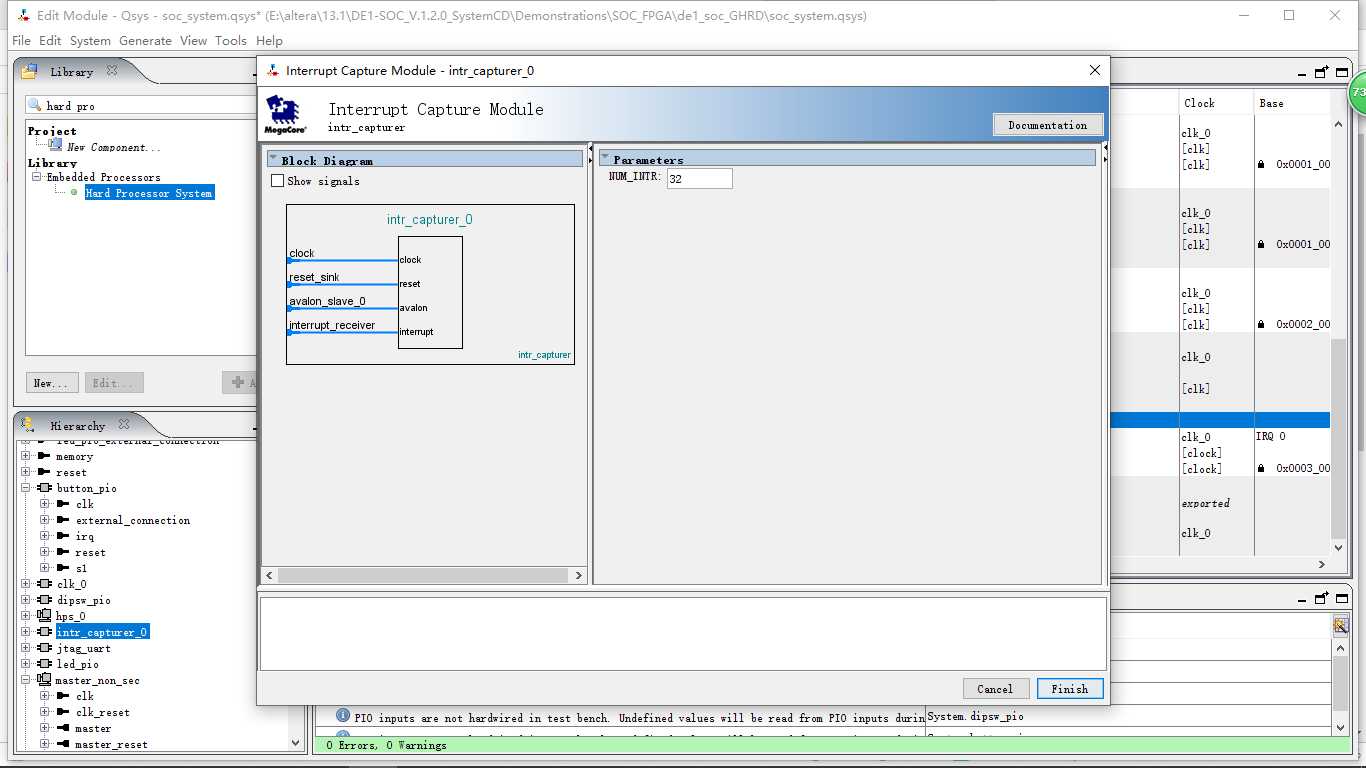Click the green 73 badge circle

[1357, 93]
